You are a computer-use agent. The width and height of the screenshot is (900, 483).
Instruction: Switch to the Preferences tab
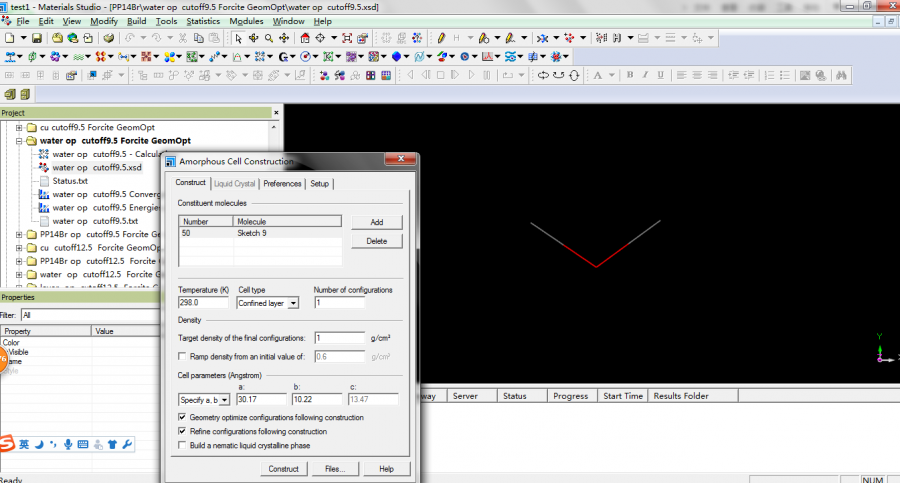coord(282,184)
